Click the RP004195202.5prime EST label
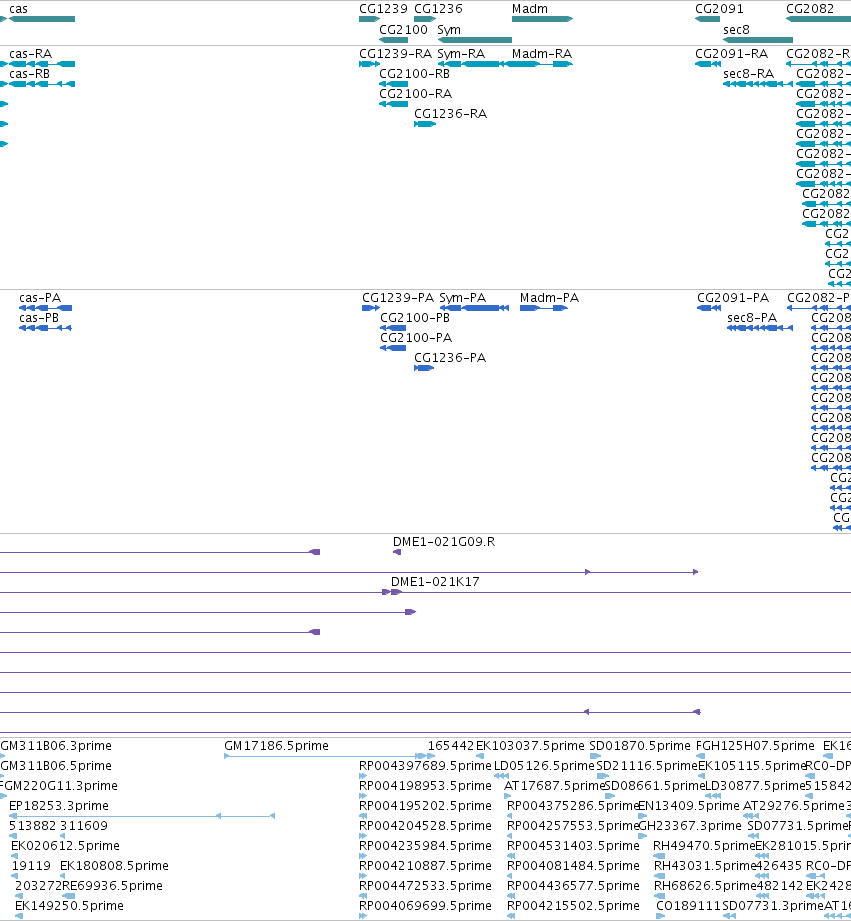Image resolution: width=851 pixels, height=921 pixels. point(425,806)
